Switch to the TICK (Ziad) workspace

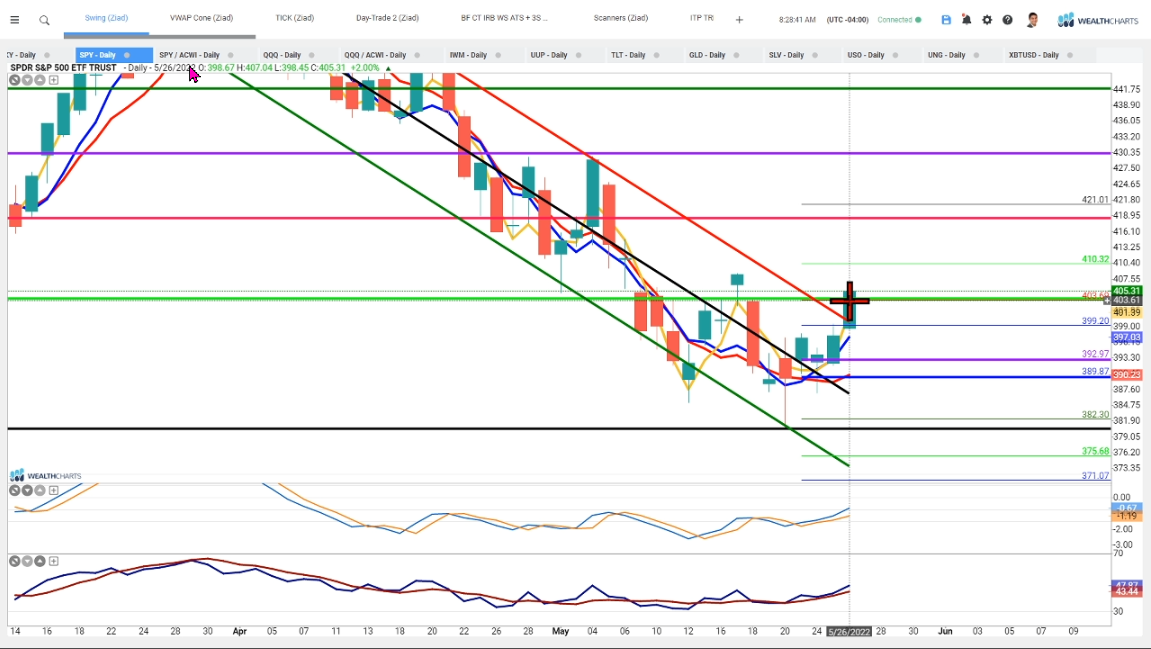click(294, 18)
